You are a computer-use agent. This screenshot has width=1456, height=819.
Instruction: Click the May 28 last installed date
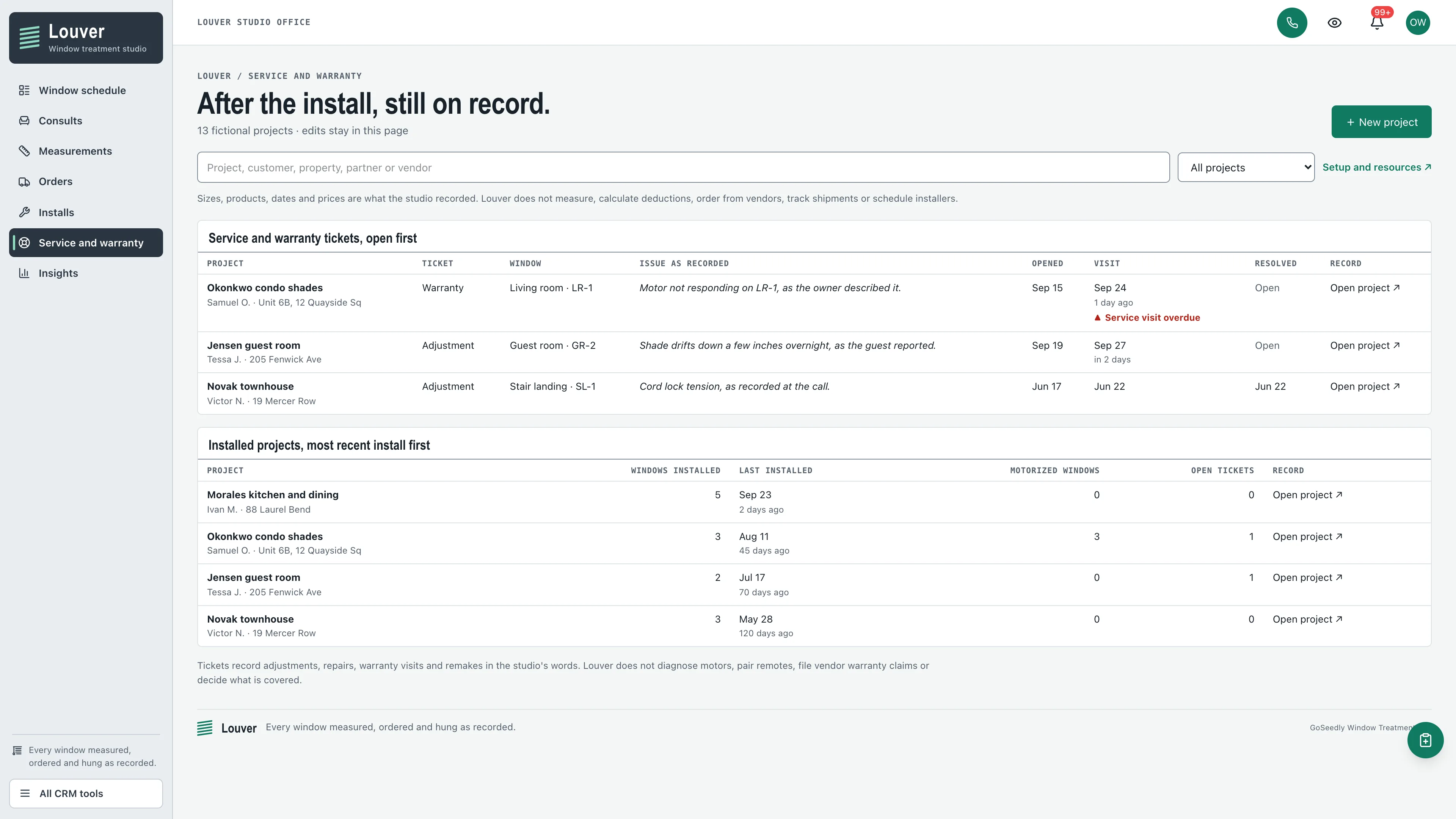click(756, 619)
